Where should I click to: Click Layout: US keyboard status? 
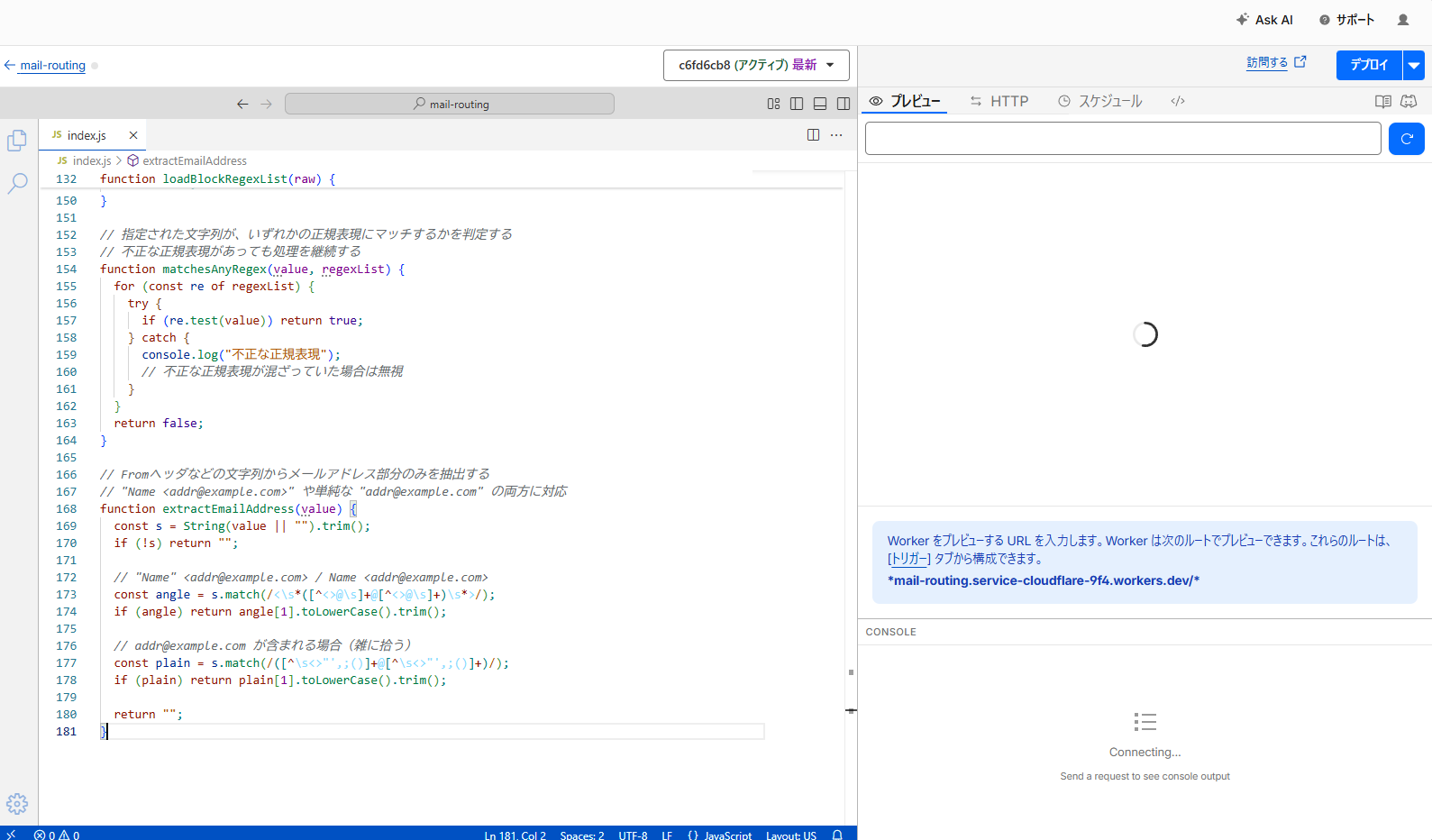point(791,835)
